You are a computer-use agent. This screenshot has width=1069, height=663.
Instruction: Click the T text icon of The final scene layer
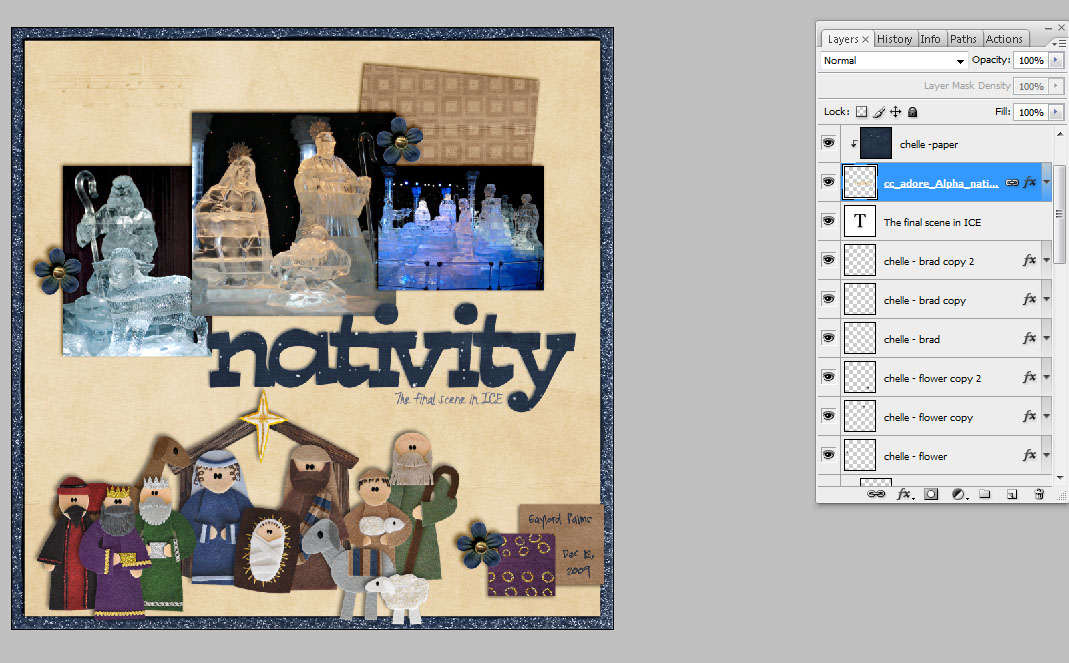(x=860, y=221)
